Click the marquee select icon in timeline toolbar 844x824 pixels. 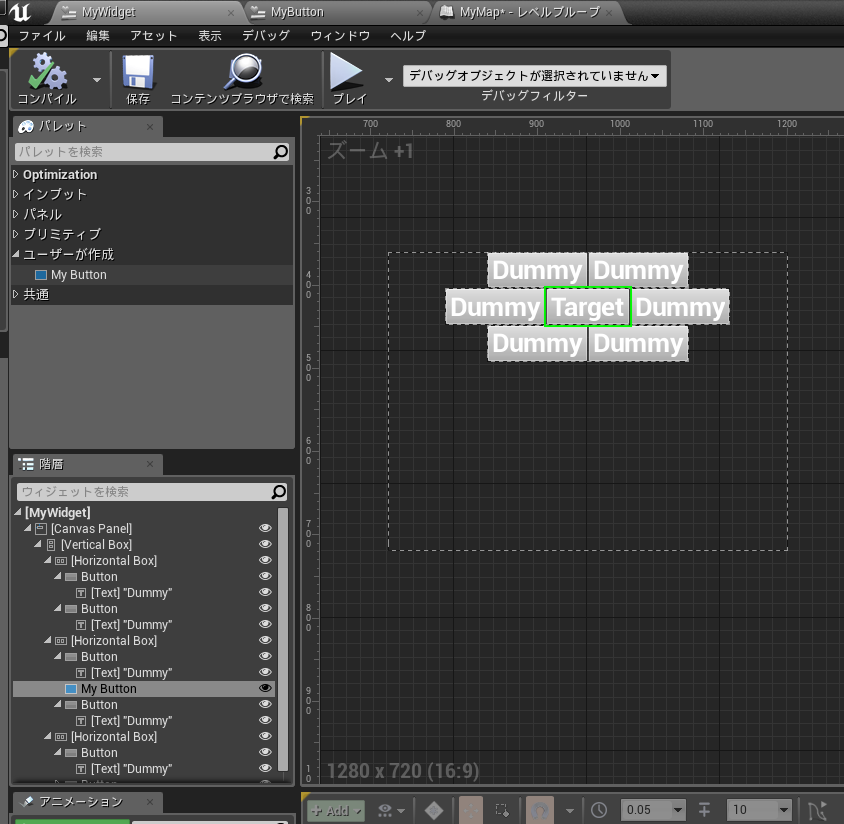[502, 811]
